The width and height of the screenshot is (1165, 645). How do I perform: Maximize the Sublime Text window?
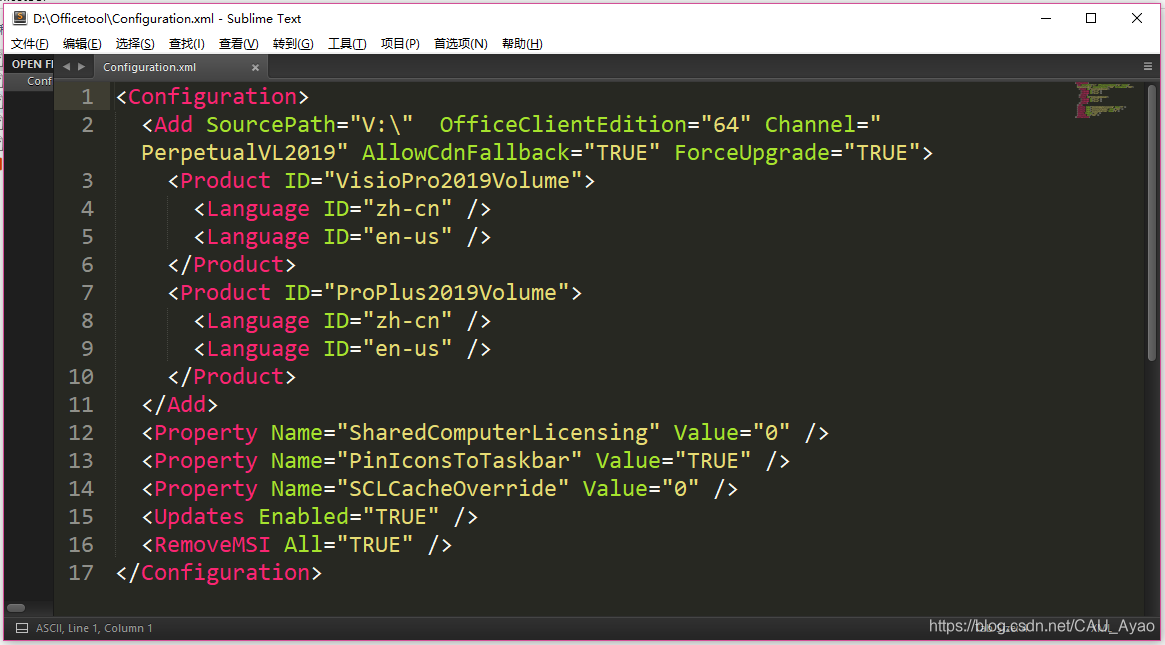(1091, 19)
